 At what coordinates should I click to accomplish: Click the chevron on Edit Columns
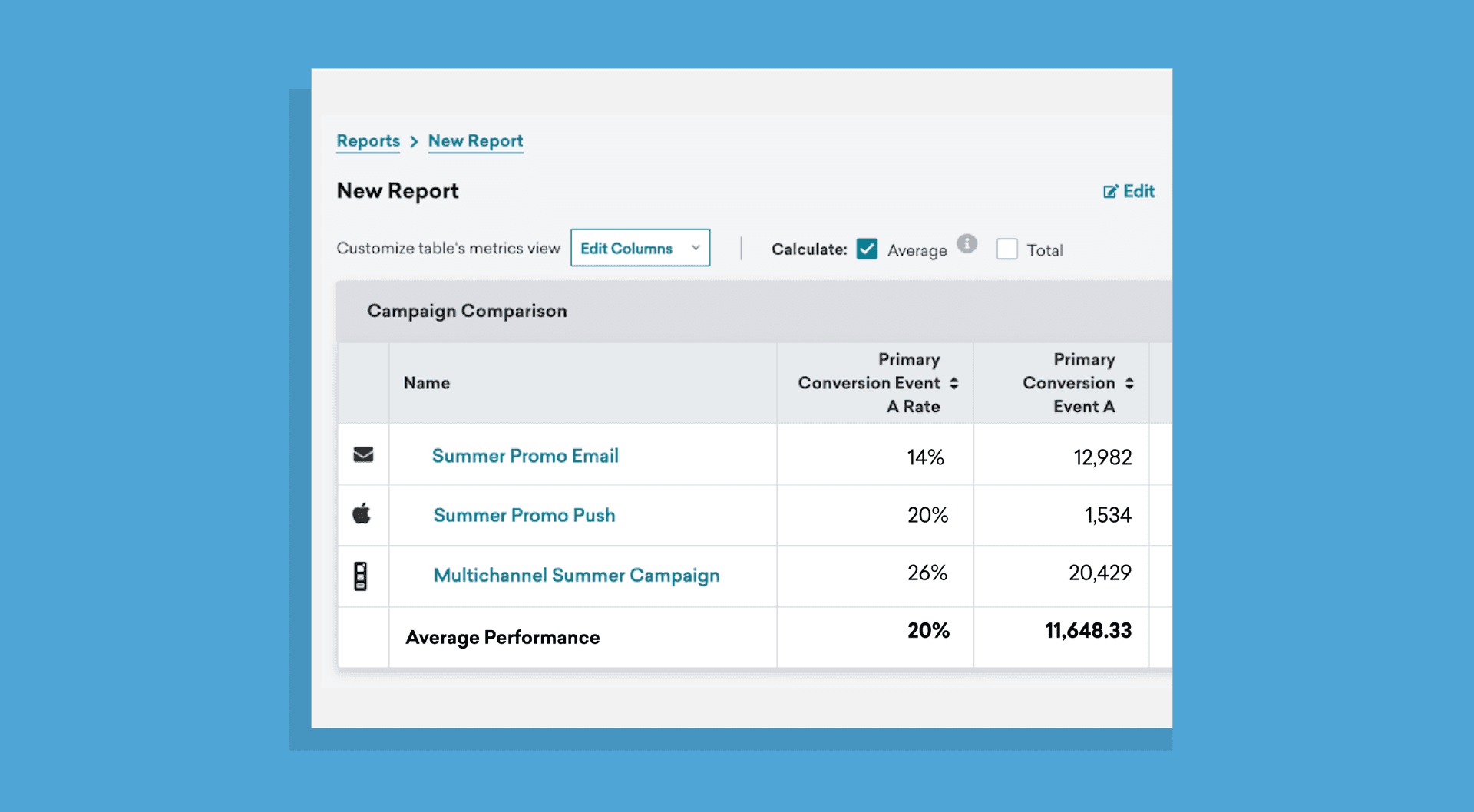coord(695,248)
